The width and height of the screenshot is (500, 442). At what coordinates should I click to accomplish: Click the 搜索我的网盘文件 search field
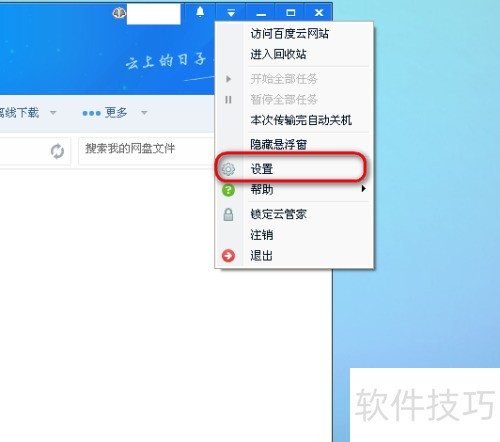(x=146, y=151)
